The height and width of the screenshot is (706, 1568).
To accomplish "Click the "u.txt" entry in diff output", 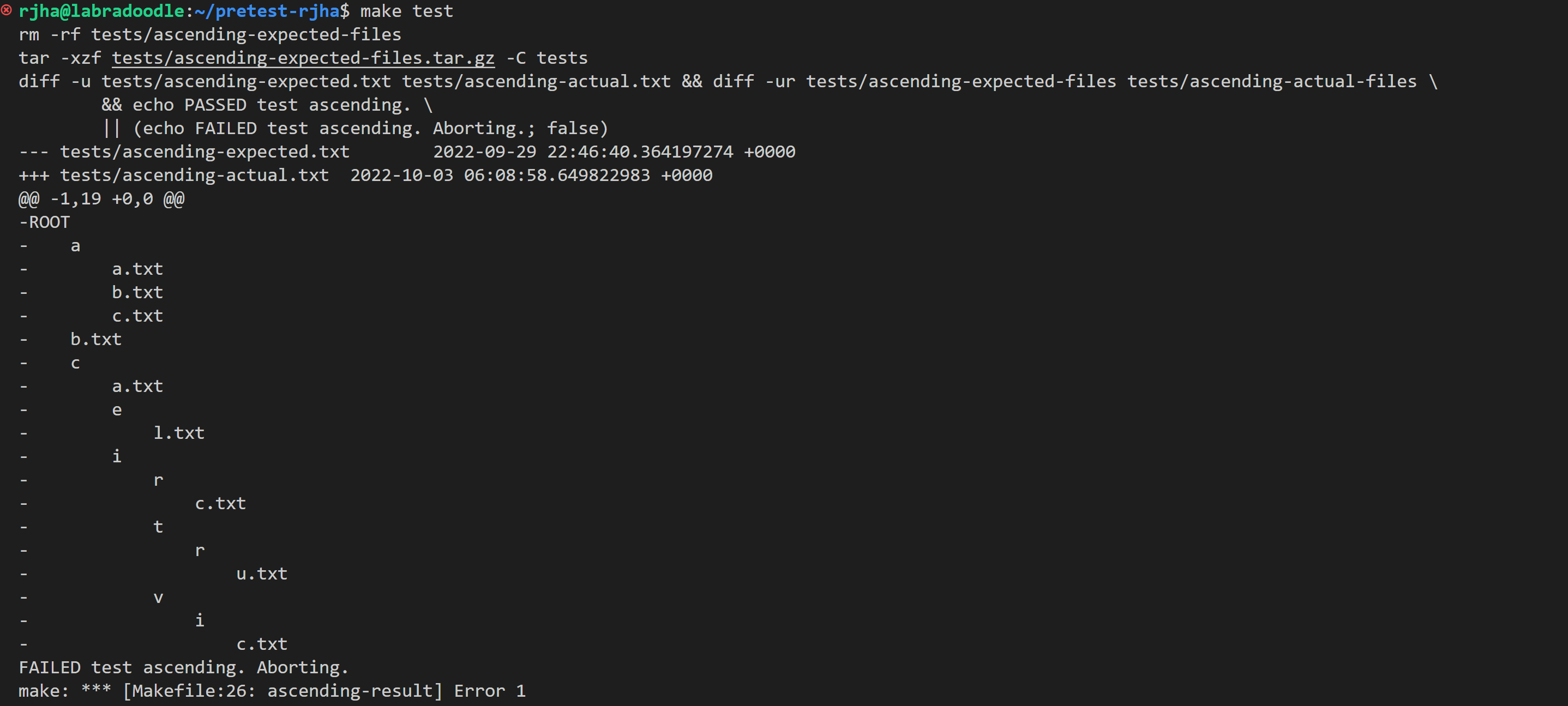I will (261, 574).
